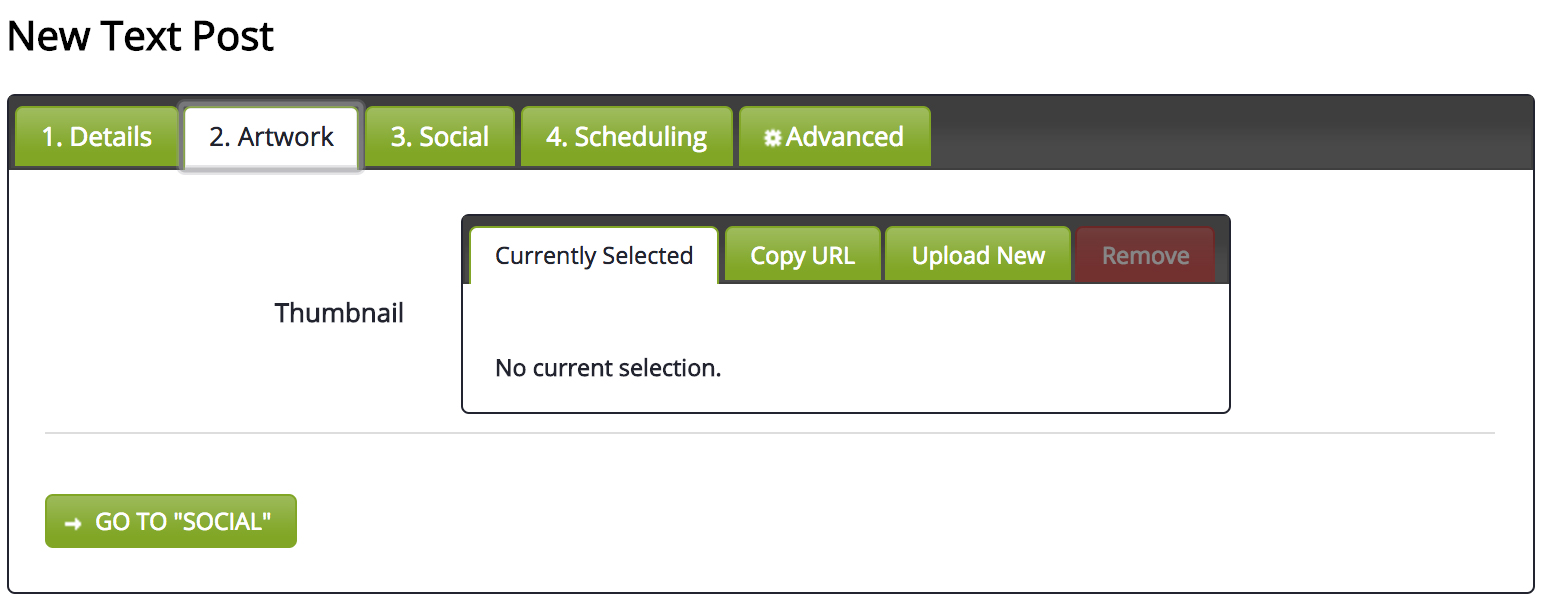The image size is (1548, 598).
Task: Click the empty dark bar right of Advanced tab
Action: (x=1230, y=135)
